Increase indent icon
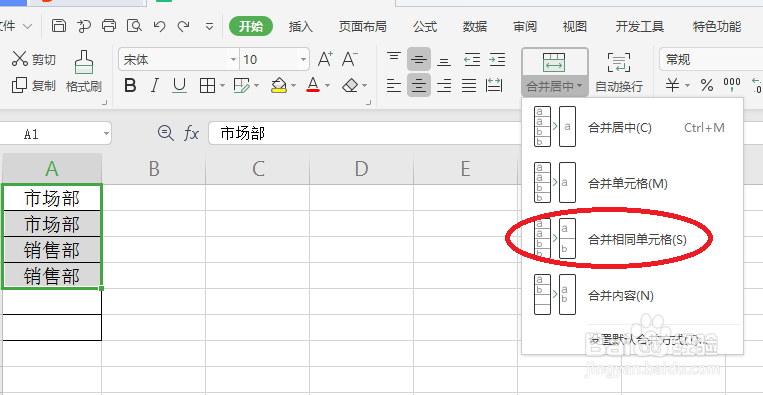 497,59
